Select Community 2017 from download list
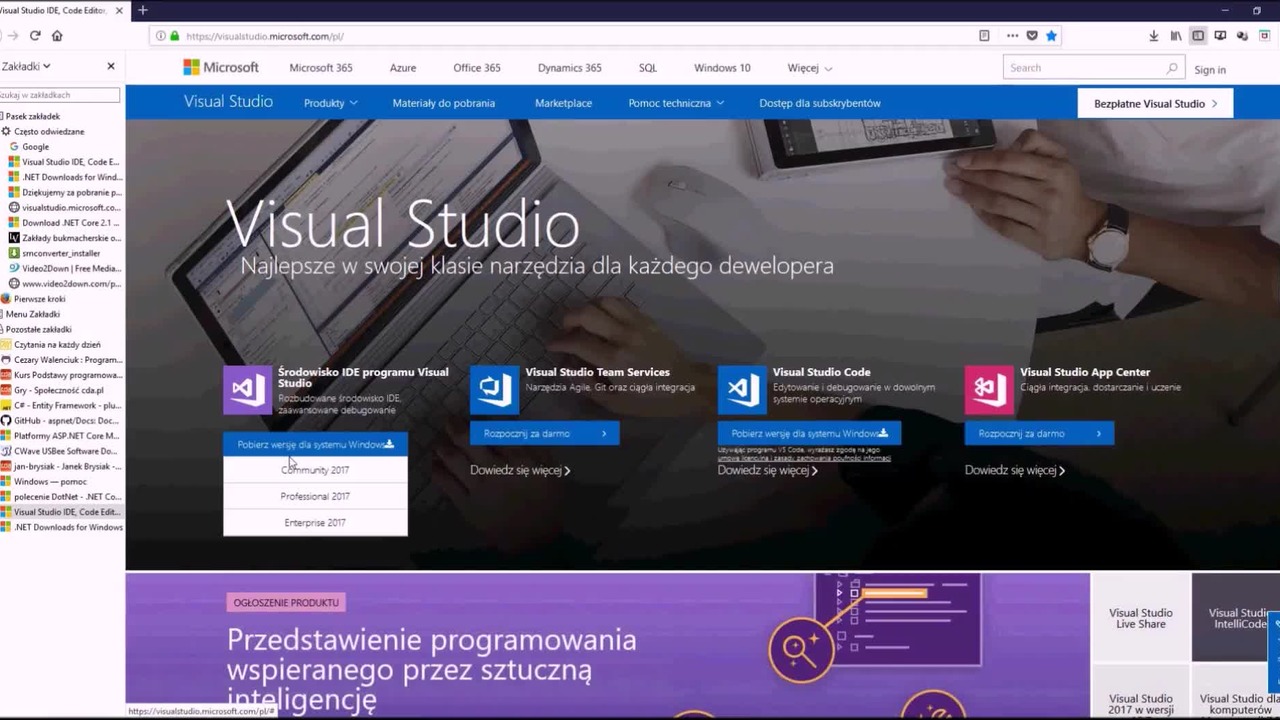1280x720 pixels. click(315, 470)
